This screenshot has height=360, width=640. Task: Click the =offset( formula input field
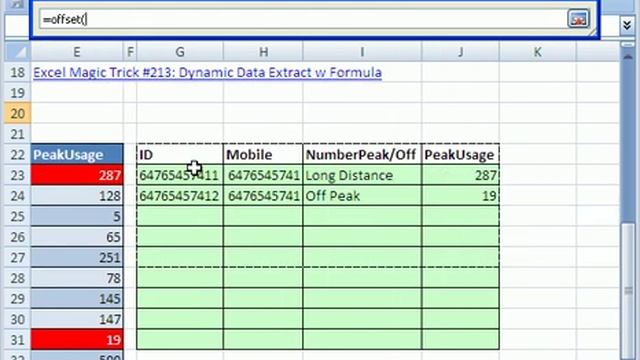302,19
